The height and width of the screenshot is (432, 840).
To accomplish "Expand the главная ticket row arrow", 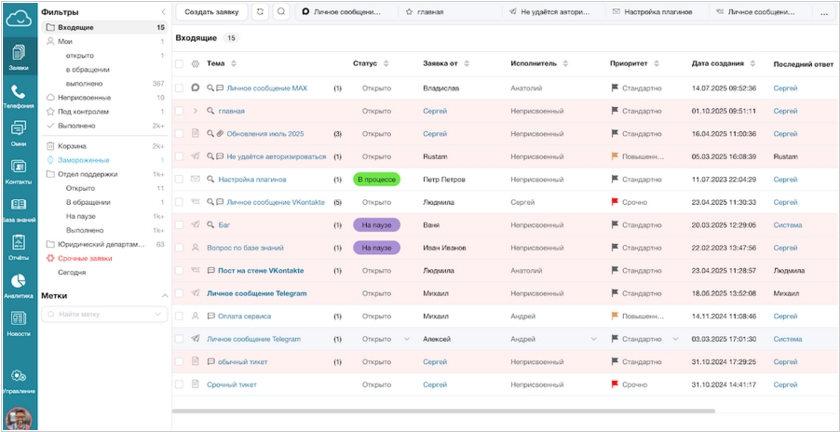I will point(196,111).
